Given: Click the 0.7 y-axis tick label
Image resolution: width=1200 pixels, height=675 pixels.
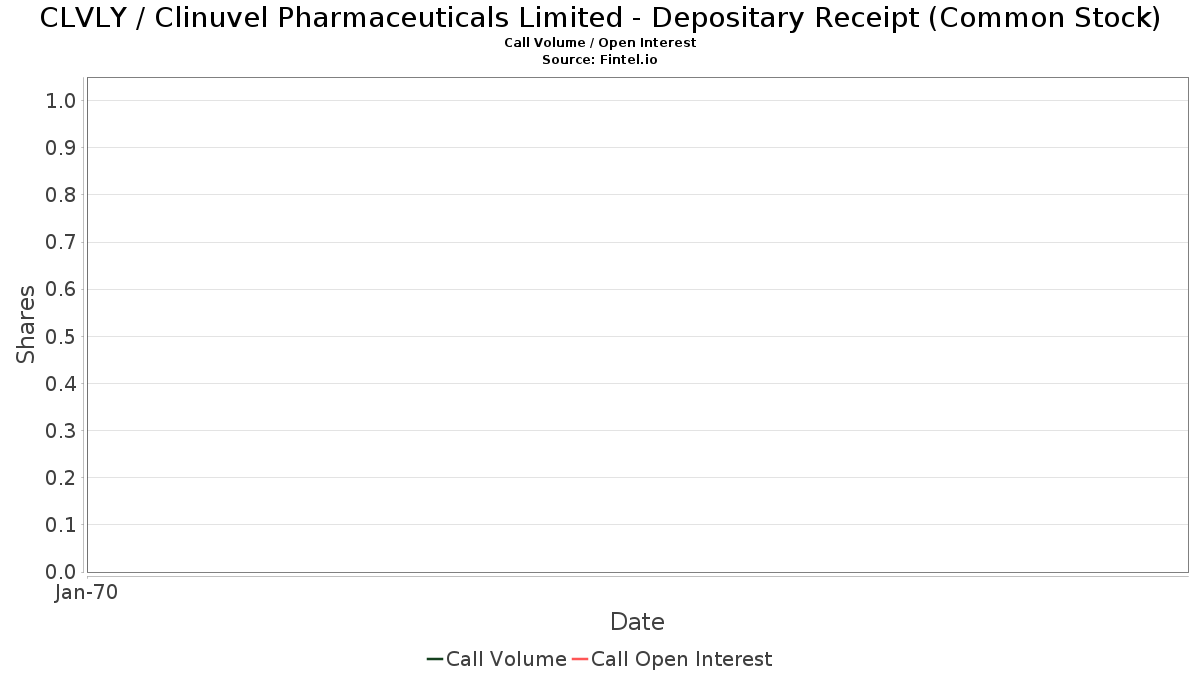Looking at the screenshot, I should [x=61, y=242].
